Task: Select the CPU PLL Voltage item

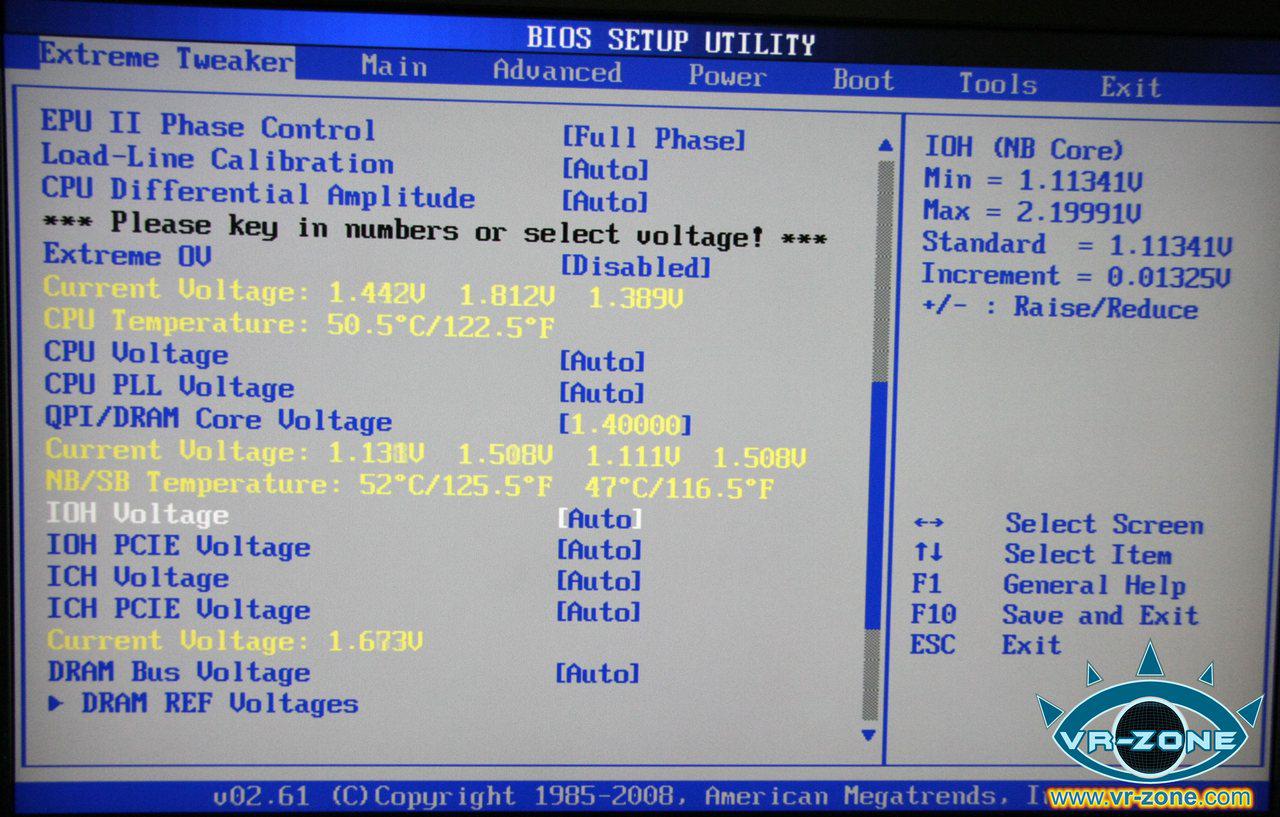Action: [x=169, y=386]
